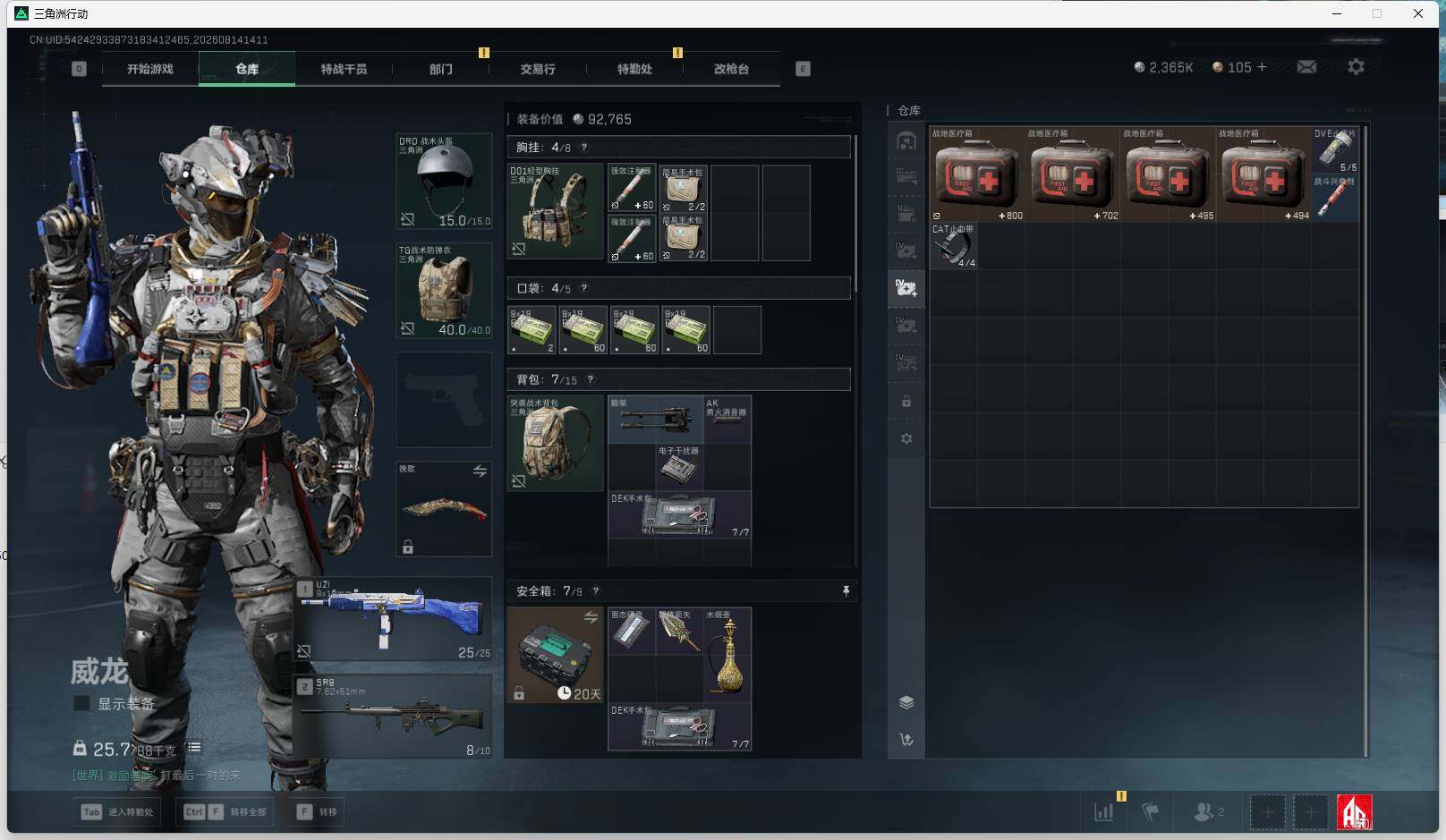Screen dimensions: 1446x840
Task: Click the auto-sort icon at 仓库 sidebar bottom
Action: point(906,740)
